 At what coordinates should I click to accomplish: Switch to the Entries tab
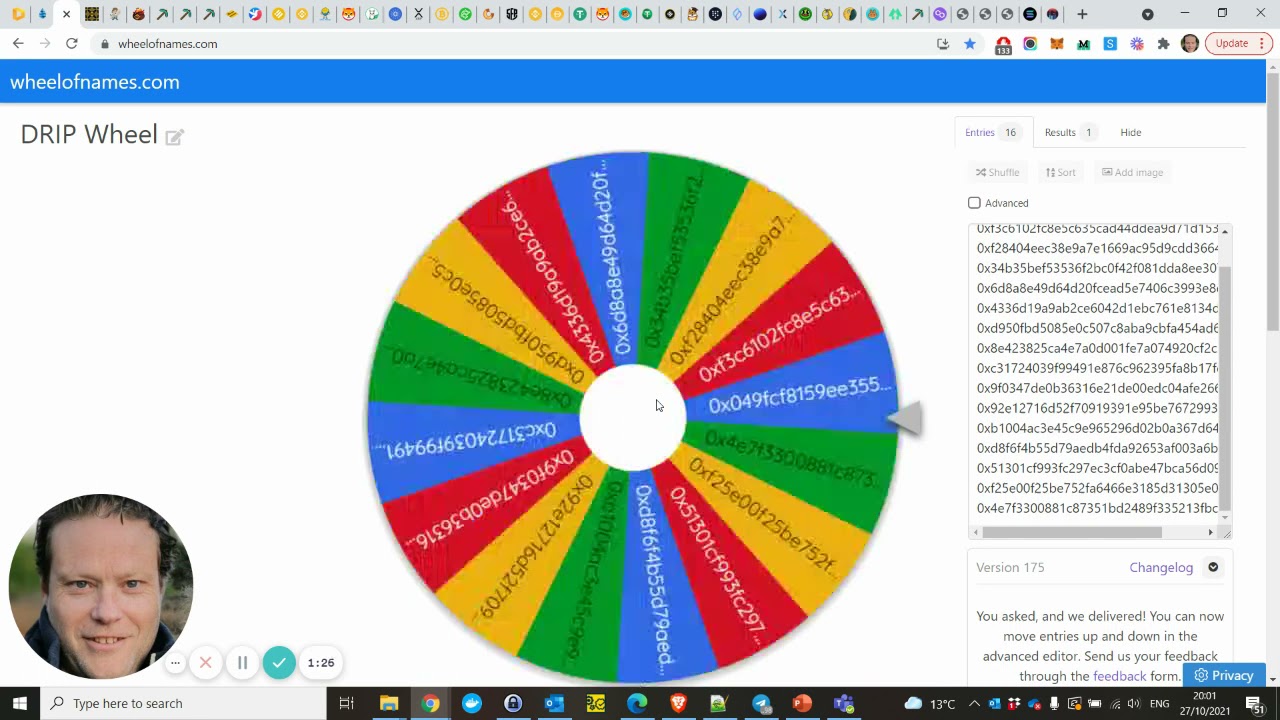point(993,132)
